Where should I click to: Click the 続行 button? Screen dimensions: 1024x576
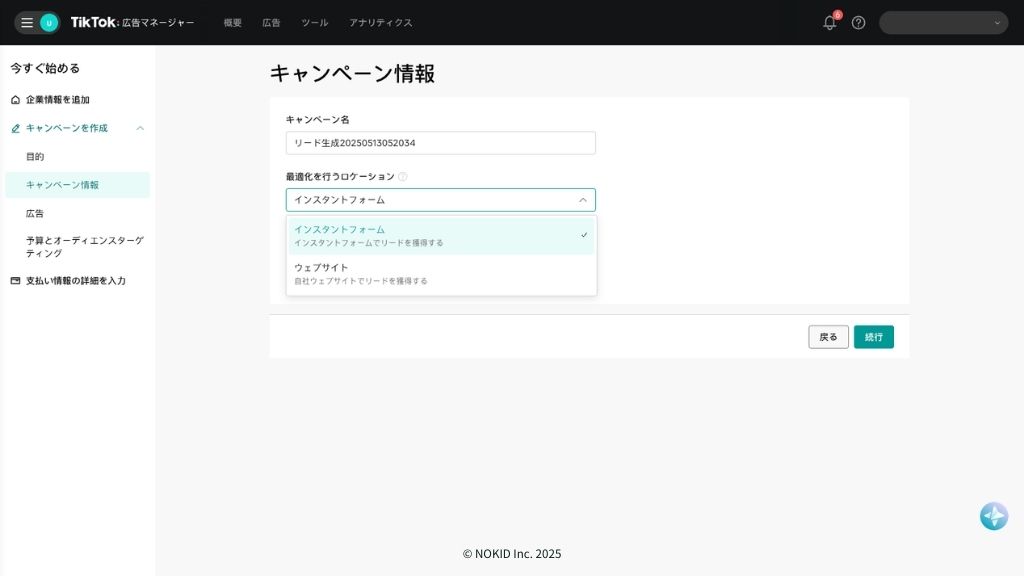pos(874,337)
